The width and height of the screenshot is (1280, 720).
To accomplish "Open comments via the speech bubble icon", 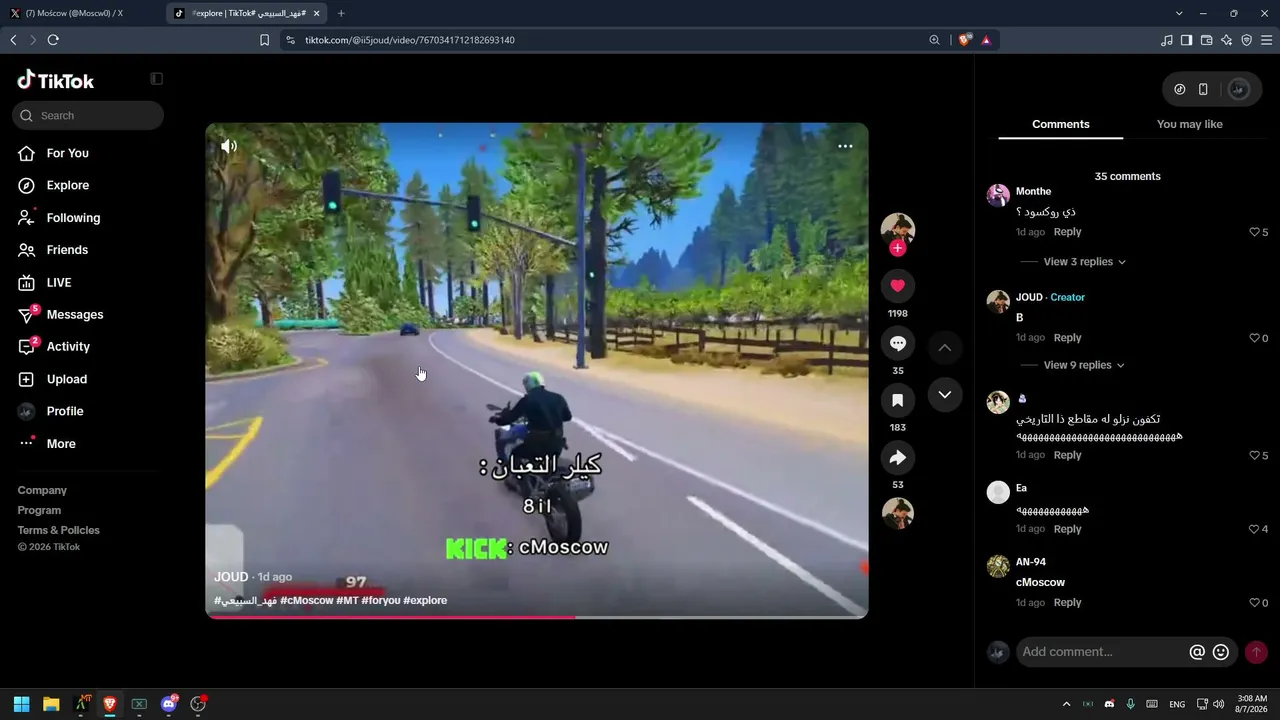I will (897, 343).
